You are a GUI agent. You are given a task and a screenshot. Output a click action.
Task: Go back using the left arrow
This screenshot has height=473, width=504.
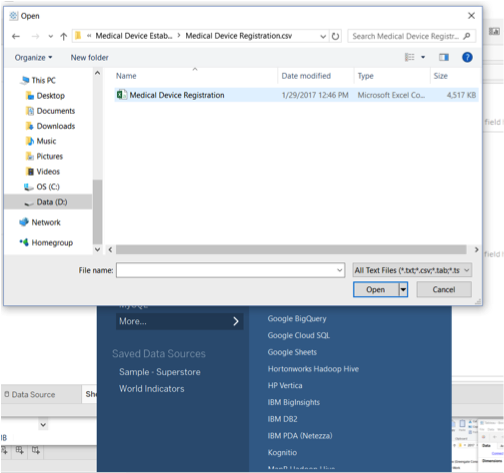pyautogui.click(x=16, y=36)
